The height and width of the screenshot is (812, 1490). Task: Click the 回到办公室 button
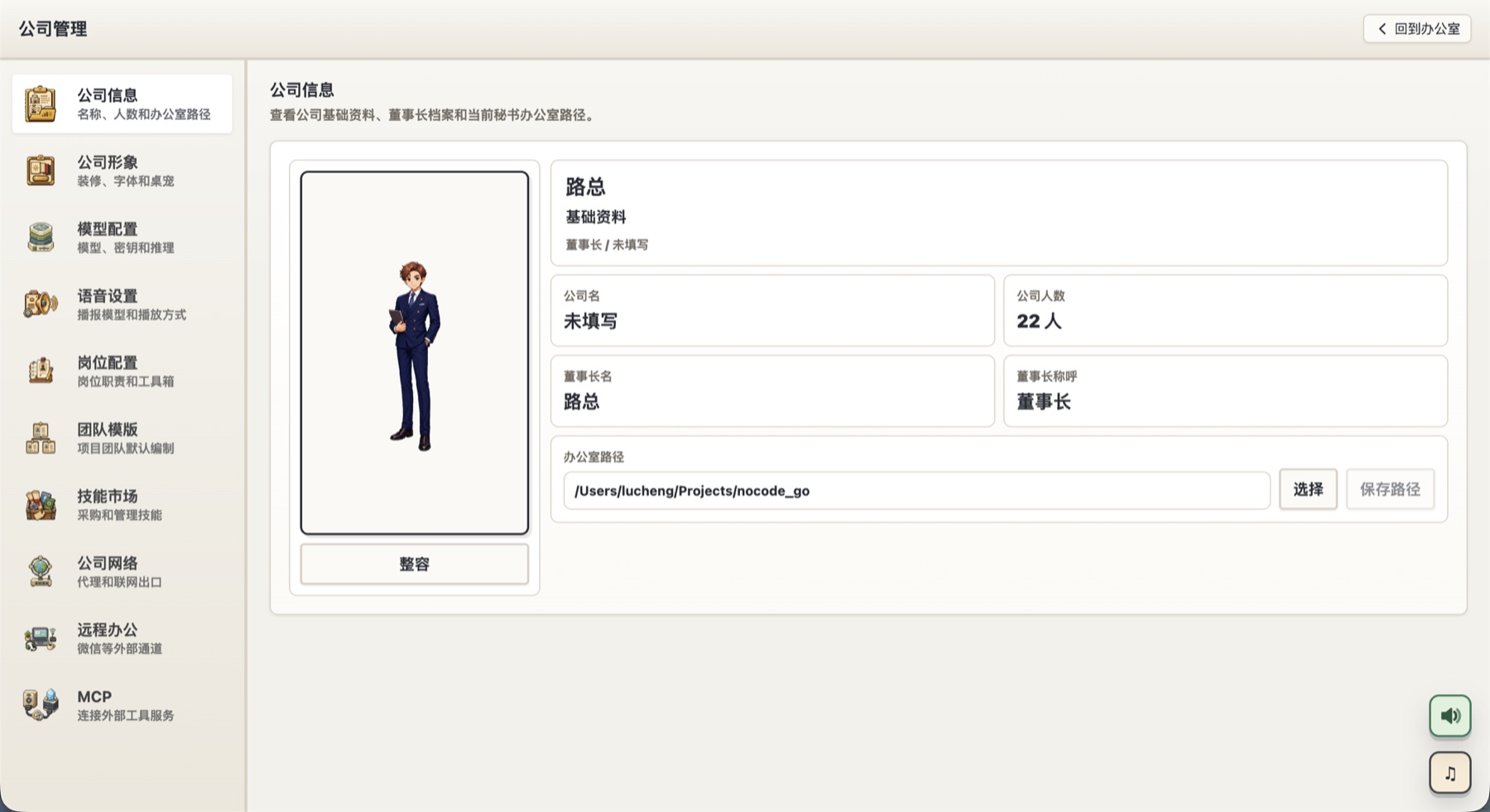click(1417, 29)
